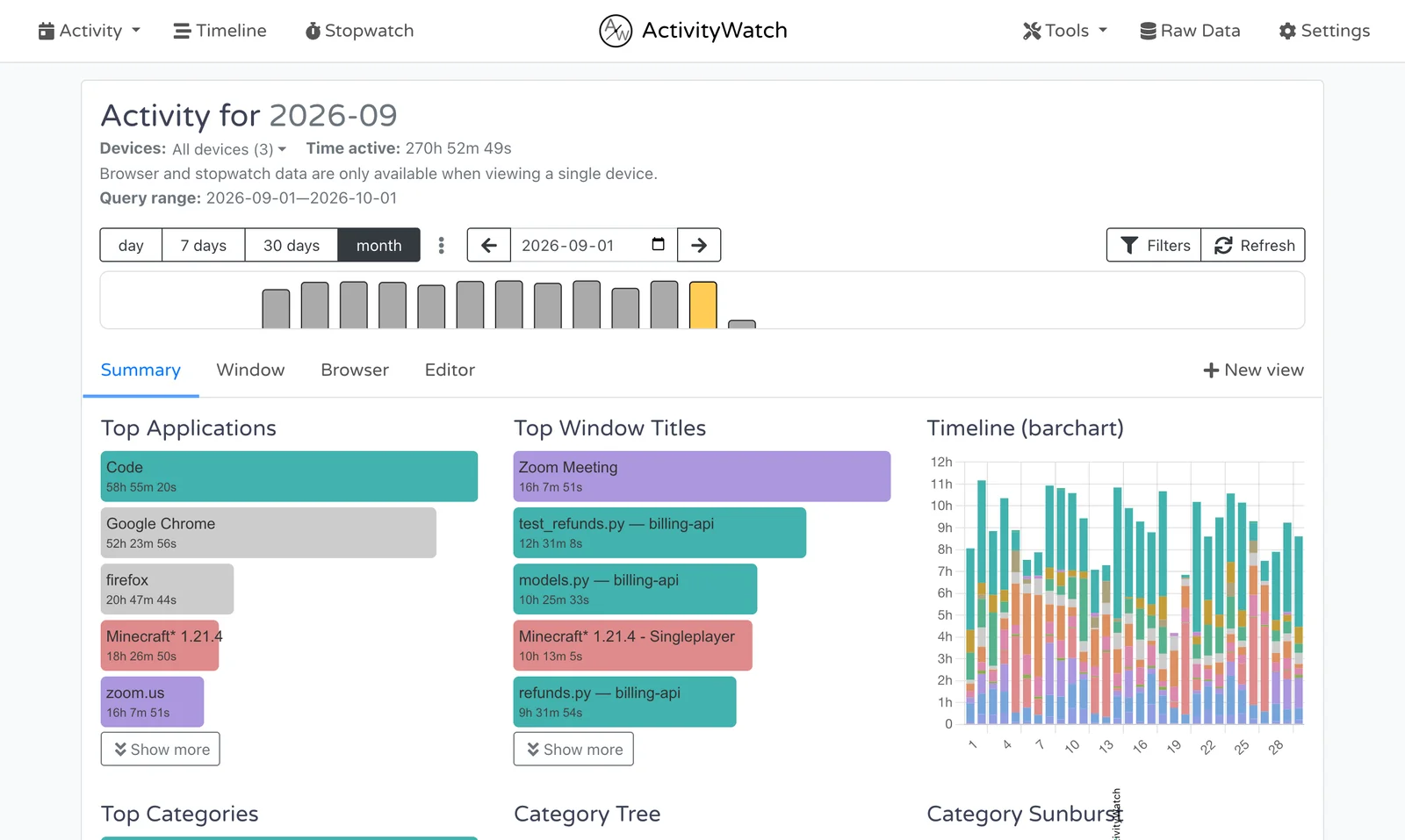Switch to the Browser tab

tap(355, 370)
